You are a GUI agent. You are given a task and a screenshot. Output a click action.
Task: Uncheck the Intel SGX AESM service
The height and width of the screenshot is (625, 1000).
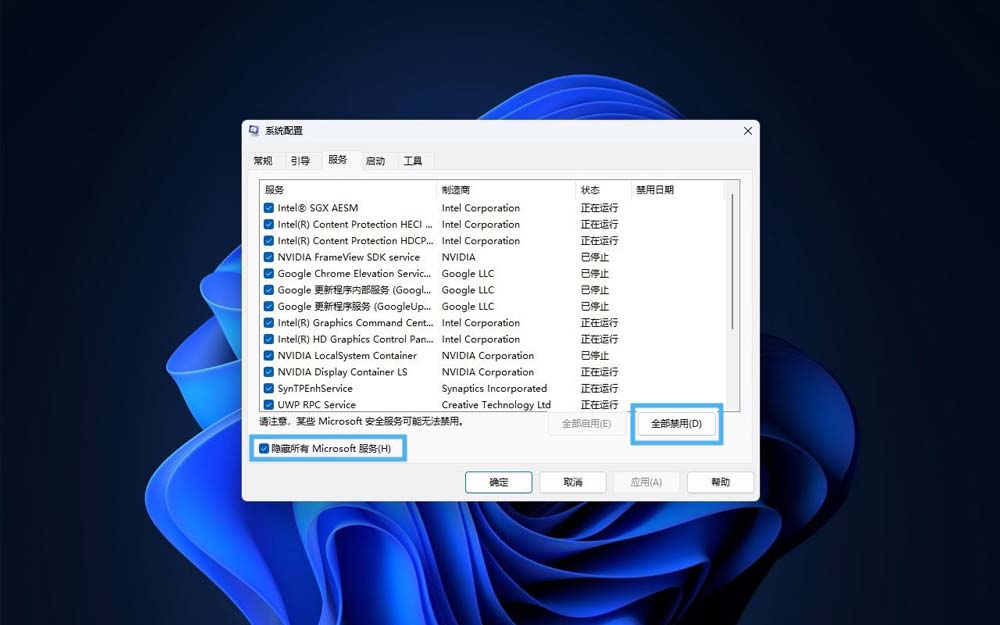[x=269, y=208]
